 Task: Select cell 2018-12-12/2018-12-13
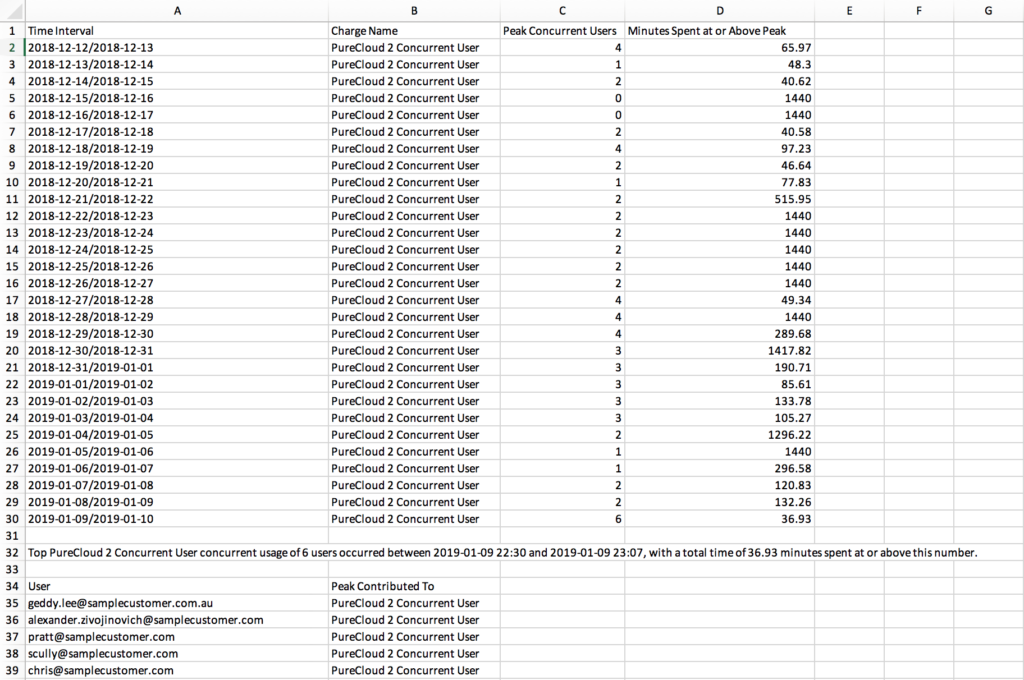click(177, 48)
